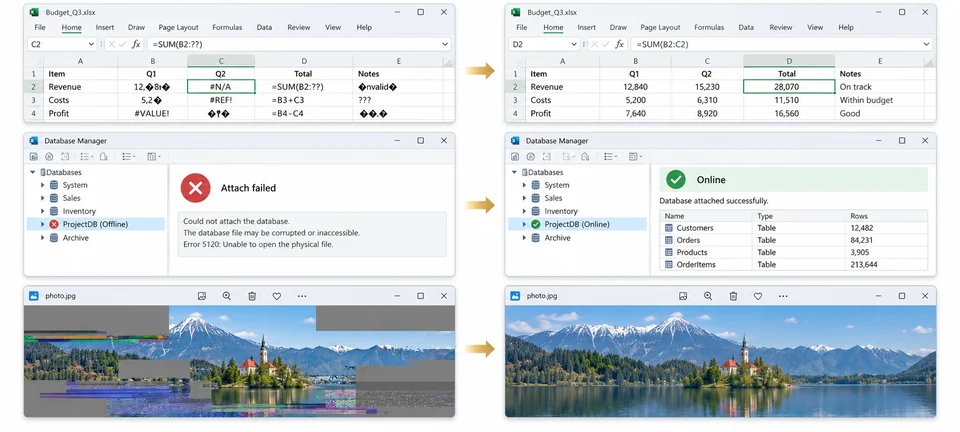The height and width of the screenshot is (432, 960).
Task: Click the fx insert function icon in the C2 spreadsheet window
Action: tap(136, 44)
